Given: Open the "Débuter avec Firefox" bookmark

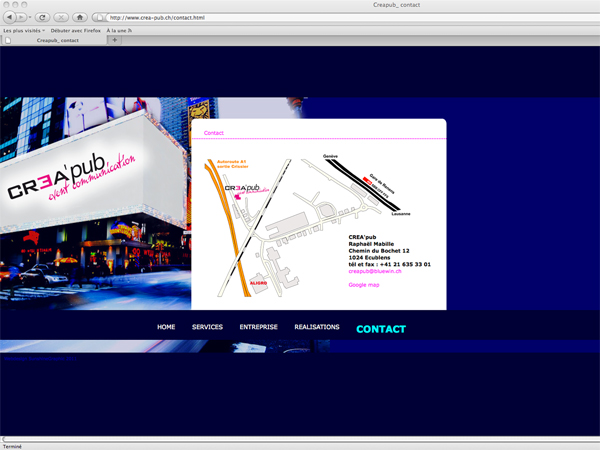Looking at the screenshot, I should click(x=75, y=31).
